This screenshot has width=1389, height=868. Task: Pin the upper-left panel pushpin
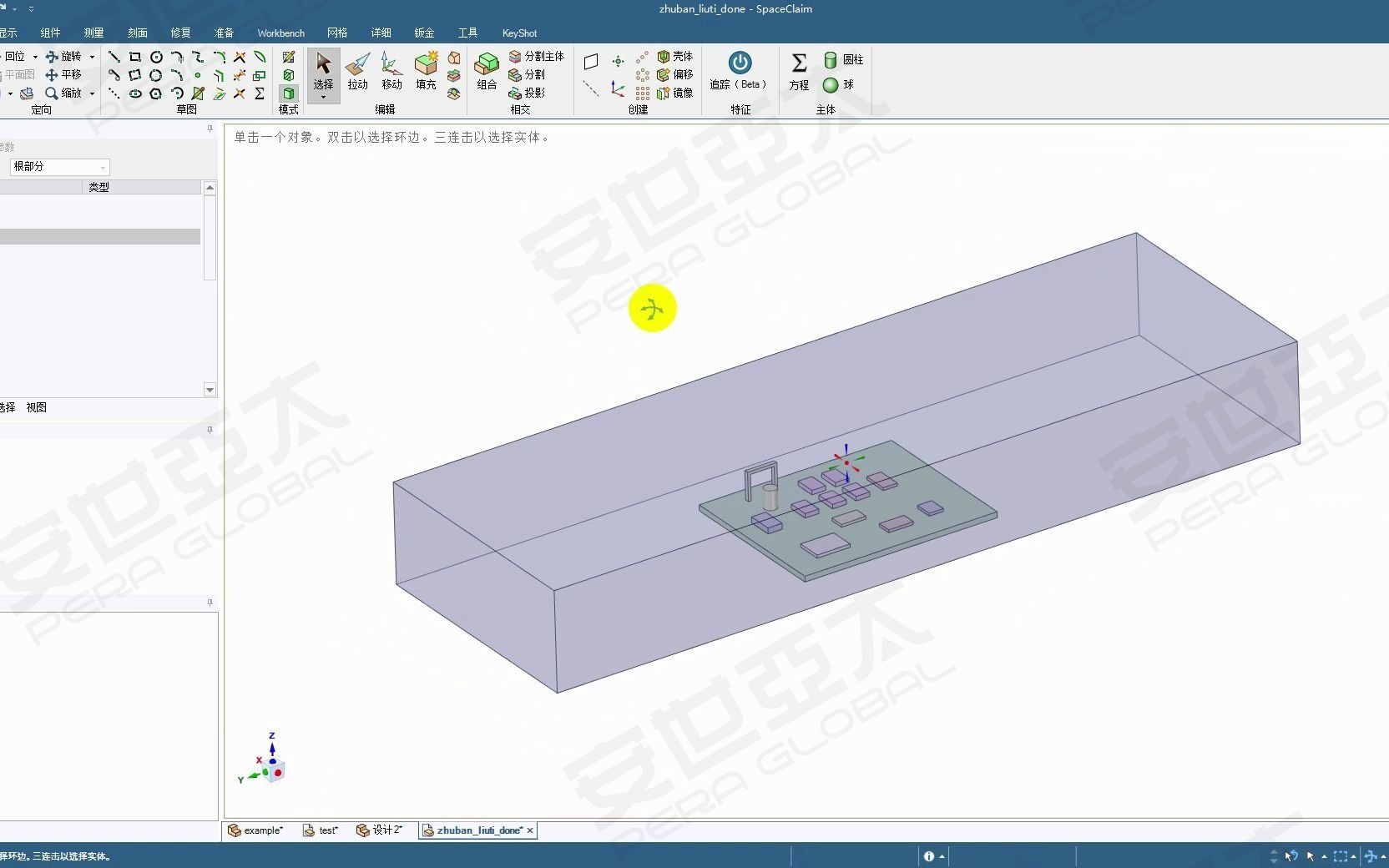tap(210, 129)
